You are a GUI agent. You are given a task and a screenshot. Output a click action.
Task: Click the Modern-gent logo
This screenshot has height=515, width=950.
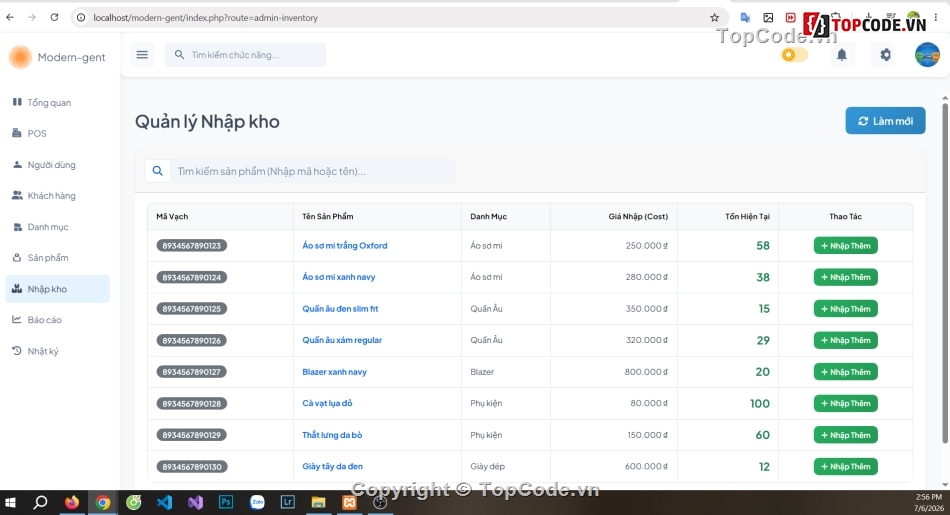[x=57, y=57]
